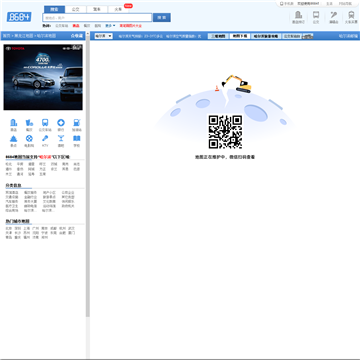Click the favorites button in blue sidebar bar
Screen dimensions: 360x360
coord(76,36)
